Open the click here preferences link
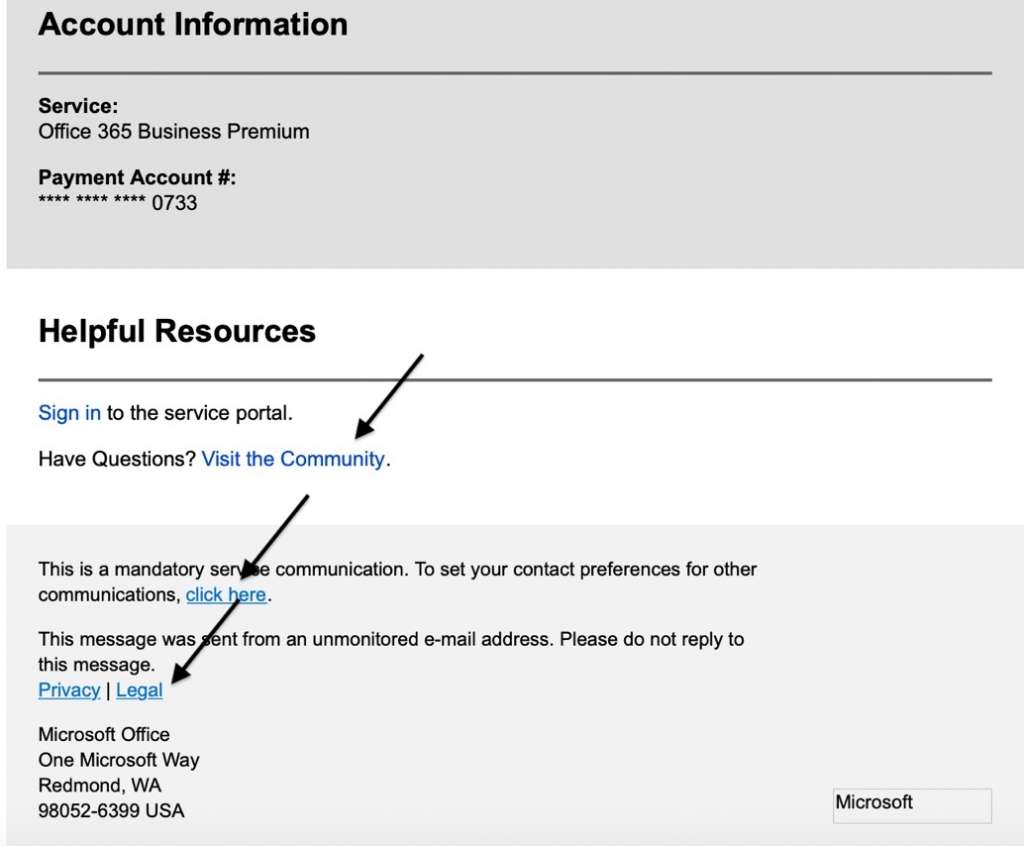1024x846 pixels. click(x=226, y=594)
